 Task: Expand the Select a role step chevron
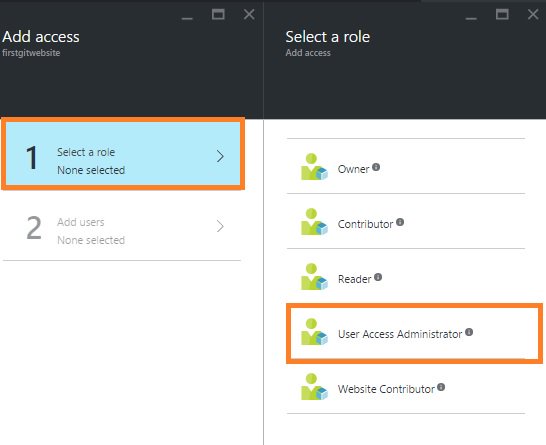(x=220, y=156)
